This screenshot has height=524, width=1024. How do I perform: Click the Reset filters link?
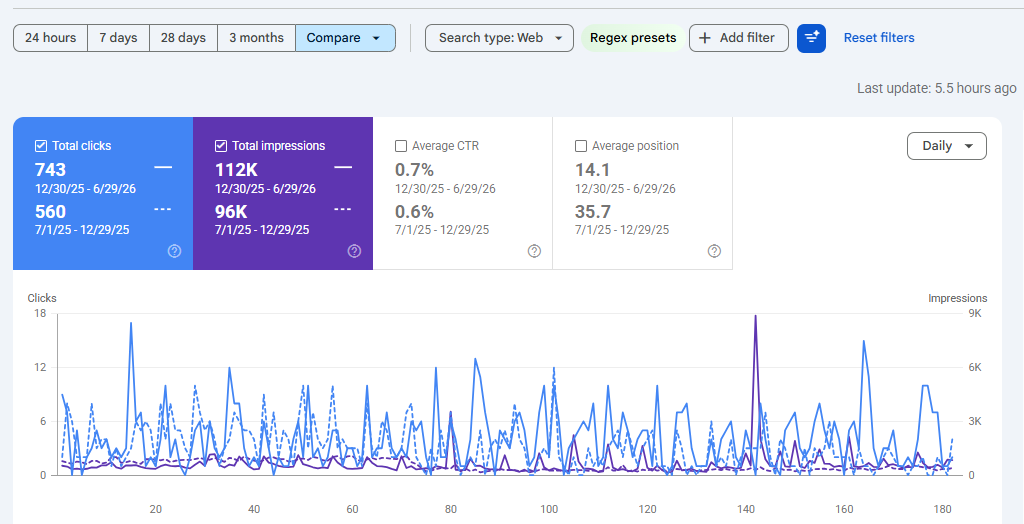pyautogui.click(x=879, y=38)
